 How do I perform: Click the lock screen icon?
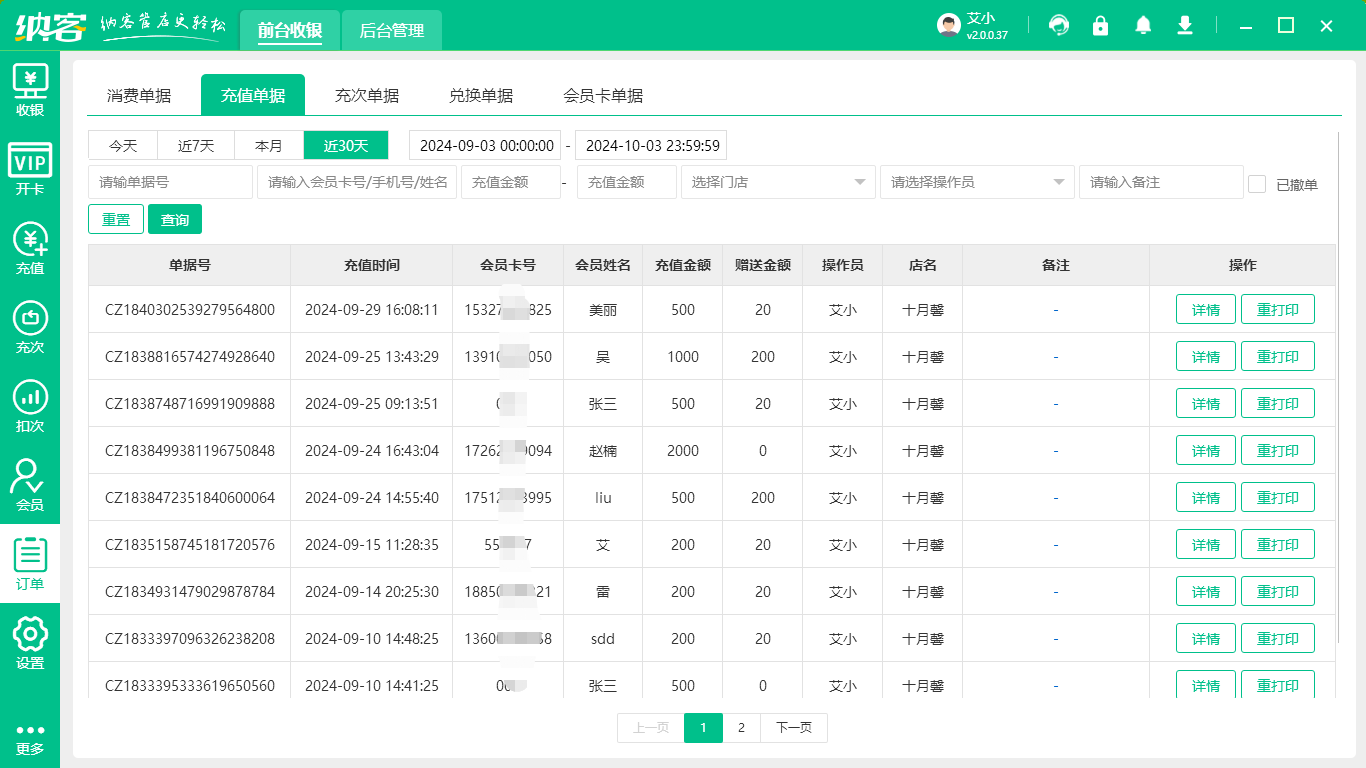point(1101,26)
